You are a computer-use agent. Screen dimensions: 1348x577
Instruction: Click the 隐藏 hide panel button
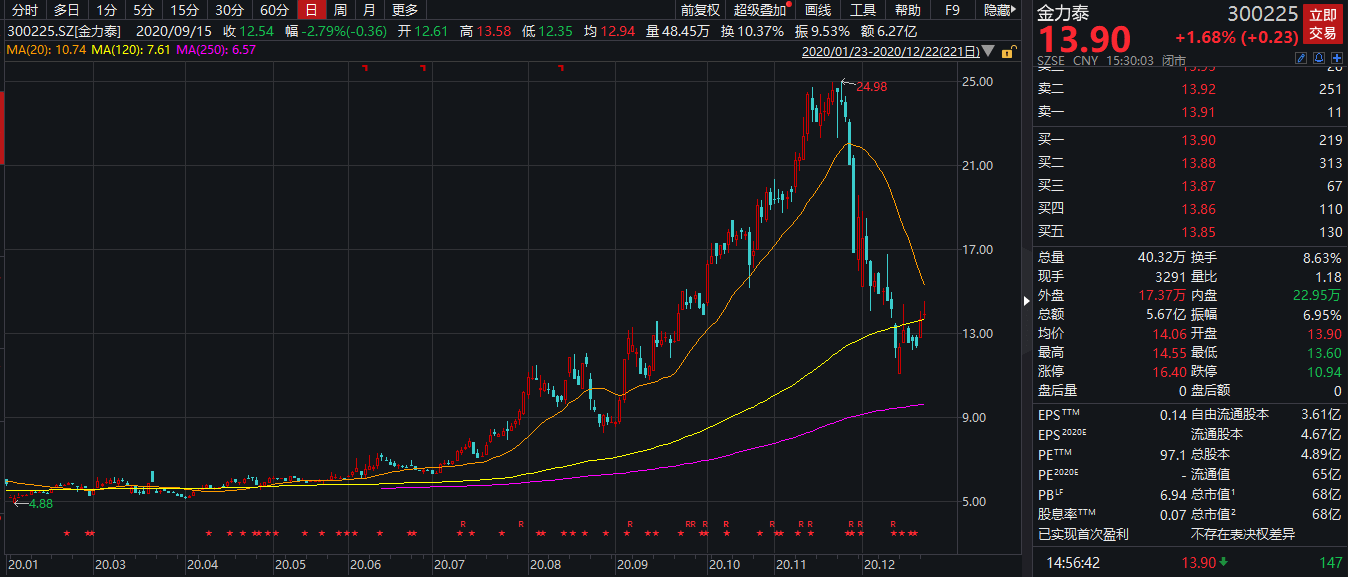(x=997, y=10)
